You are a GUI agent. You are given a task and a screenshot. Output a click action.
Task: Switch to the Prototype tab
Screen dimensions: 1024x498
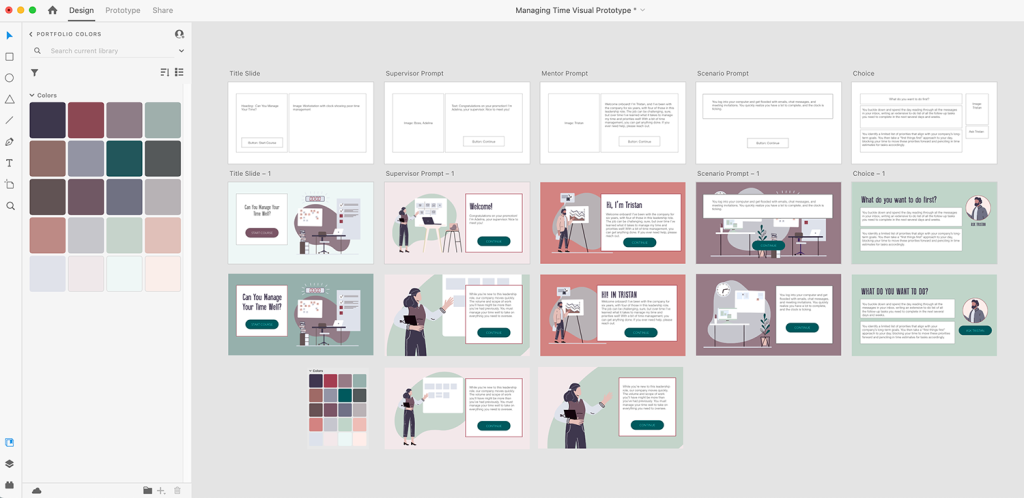(x=123, y=10)
